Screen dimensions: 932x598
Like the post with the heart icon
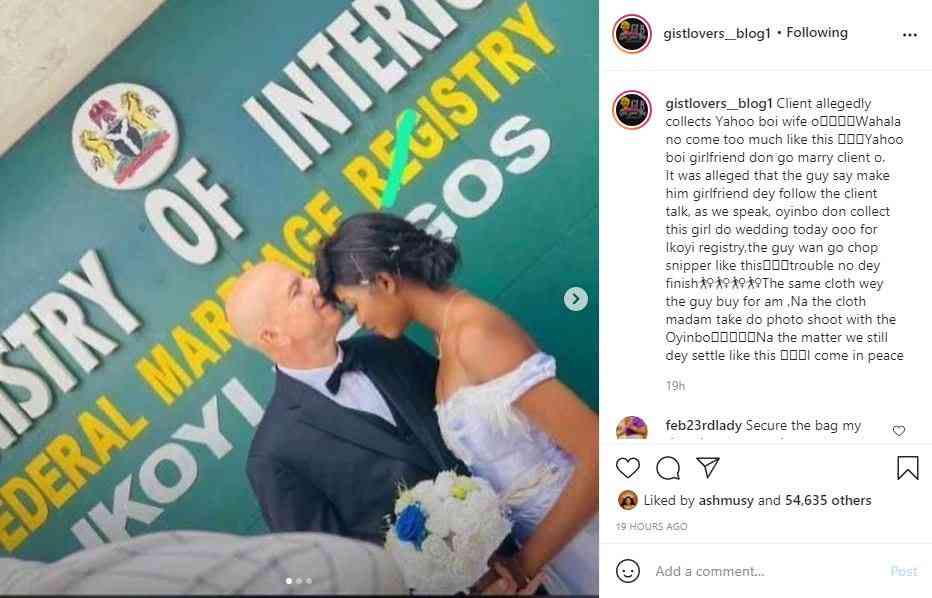(628, 468)
